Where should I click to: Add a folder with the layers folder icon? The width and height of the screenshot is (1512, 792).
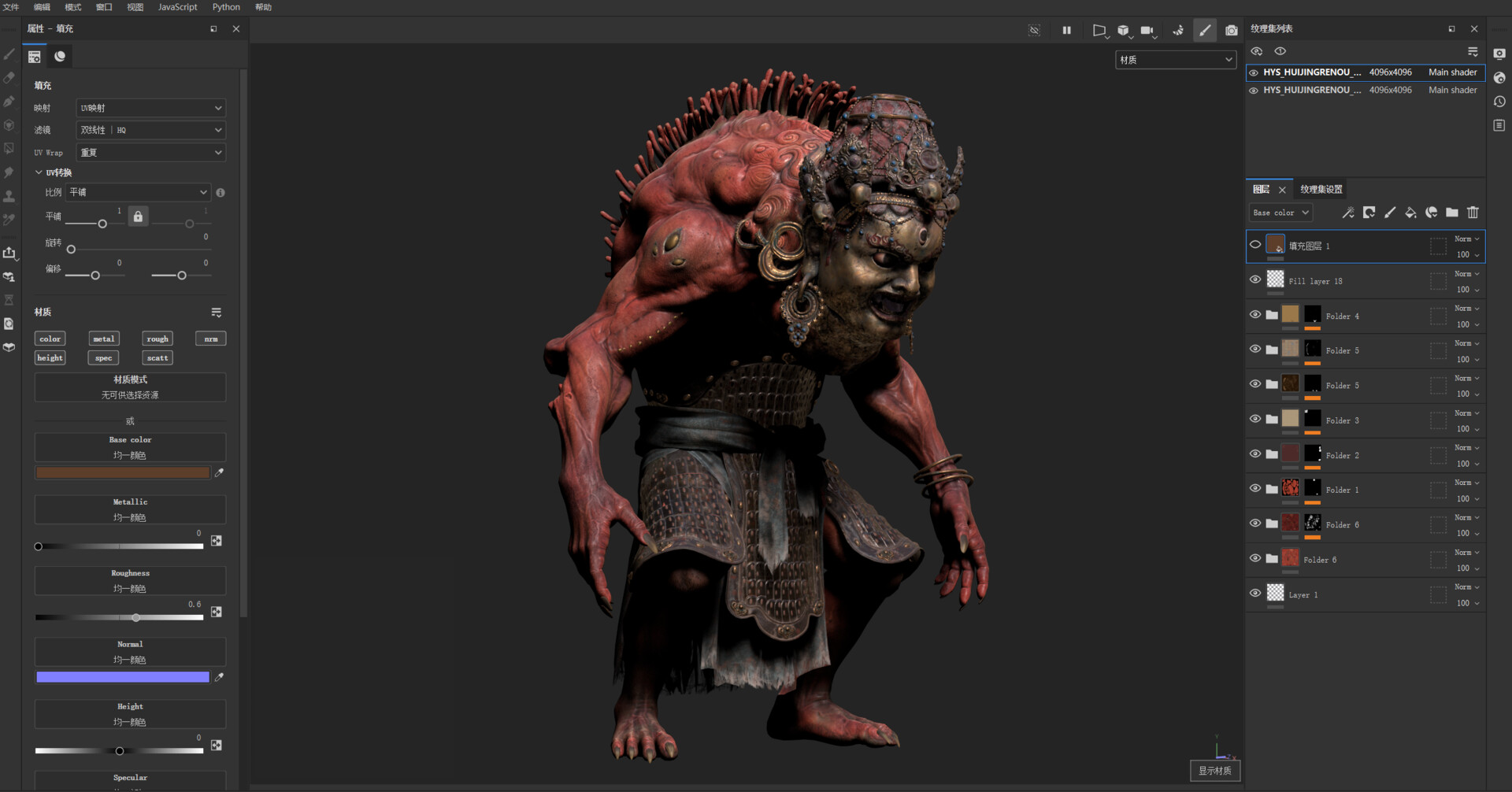point(1452,213)
